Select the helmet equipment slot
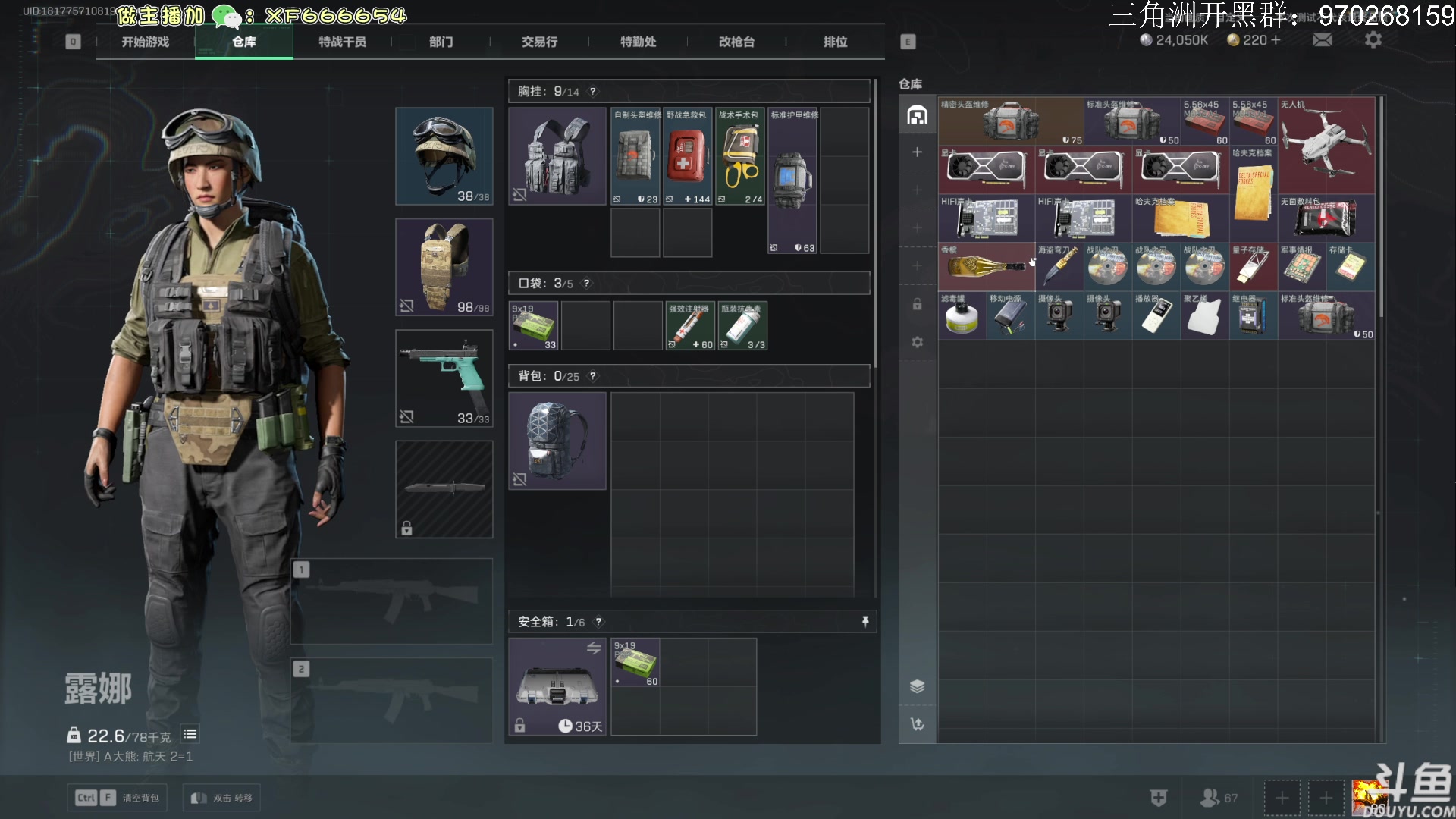Screen dimensions: 1456x819 (444, 155)
